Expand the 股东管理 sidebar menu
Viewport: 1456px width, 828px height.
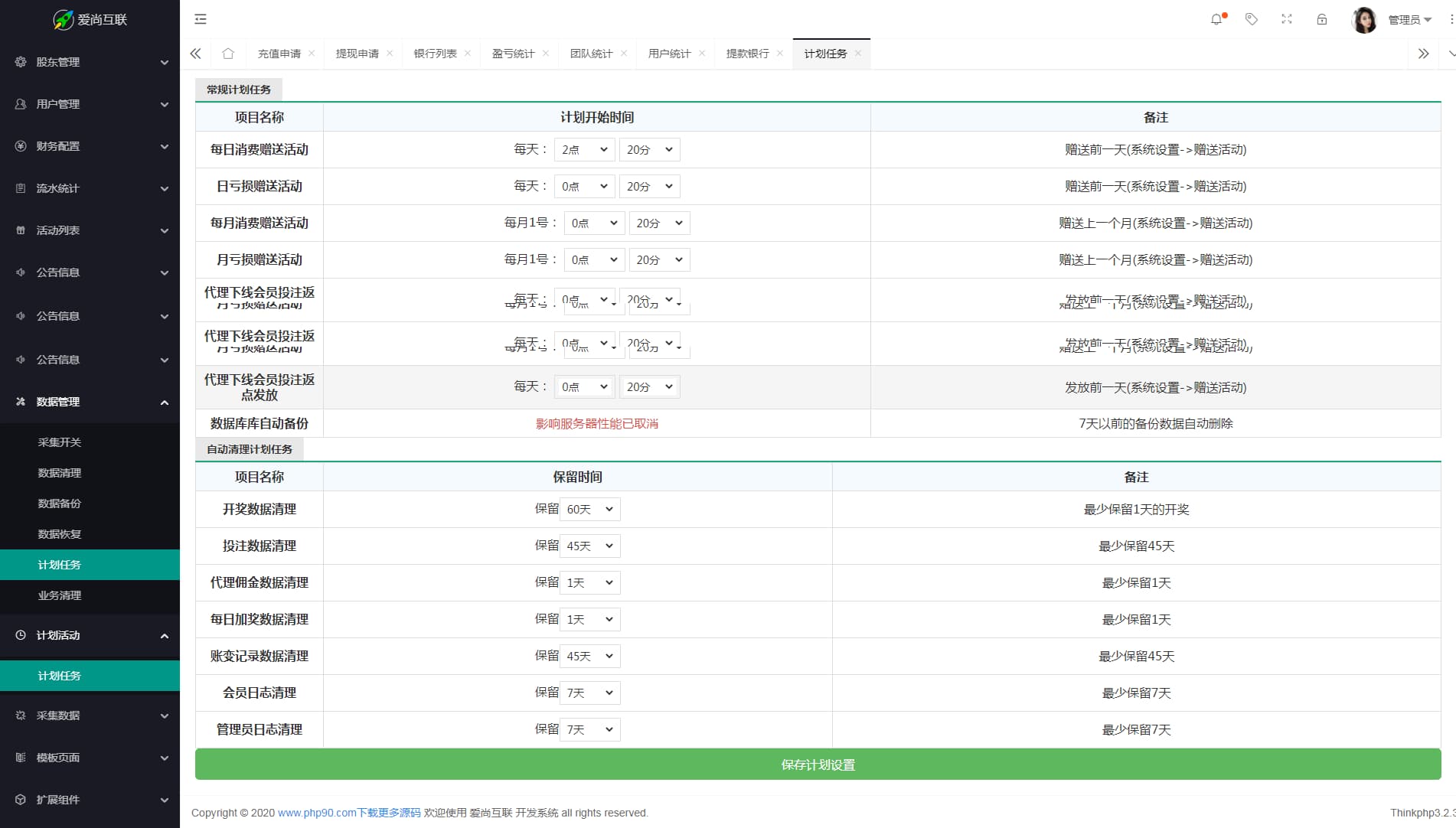[x=90, y=62]
